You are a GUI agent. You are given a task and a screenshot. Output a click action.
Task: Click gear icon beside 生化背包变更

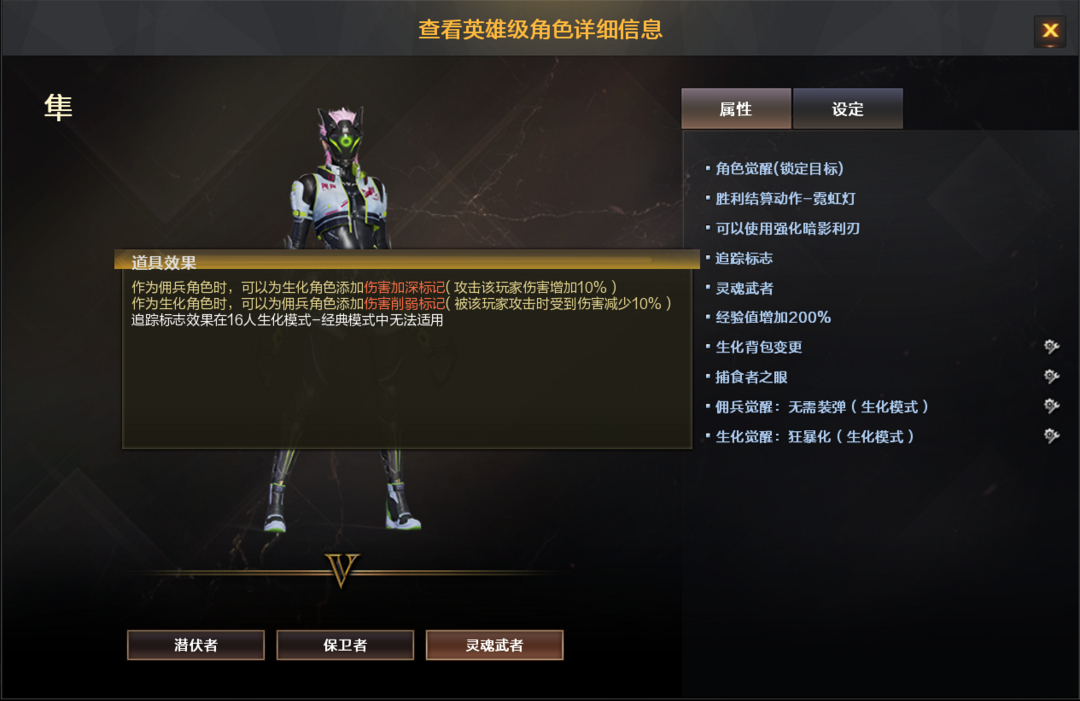point(1051,346)
